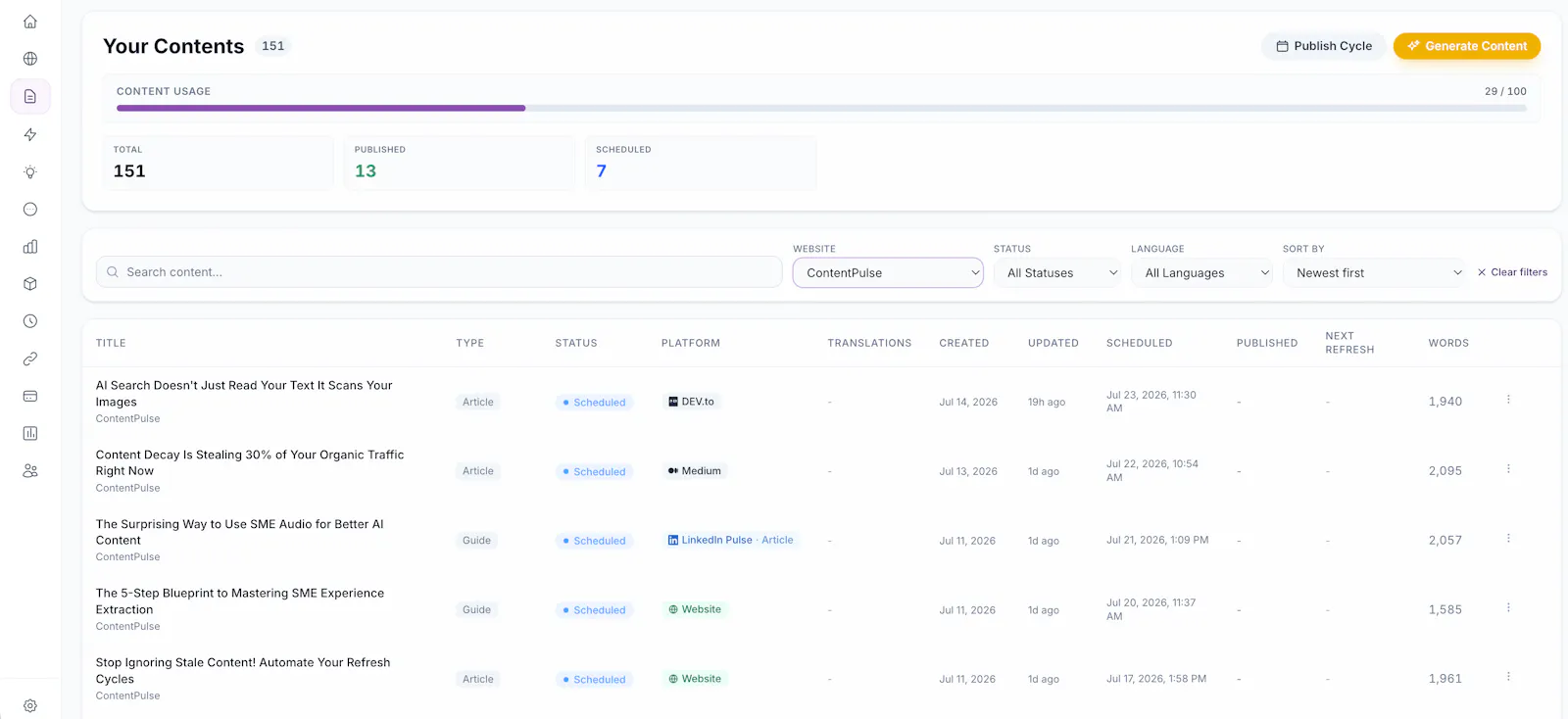
Task: Open the settings gear icon in sidebar
Action: tap(30, 705)
